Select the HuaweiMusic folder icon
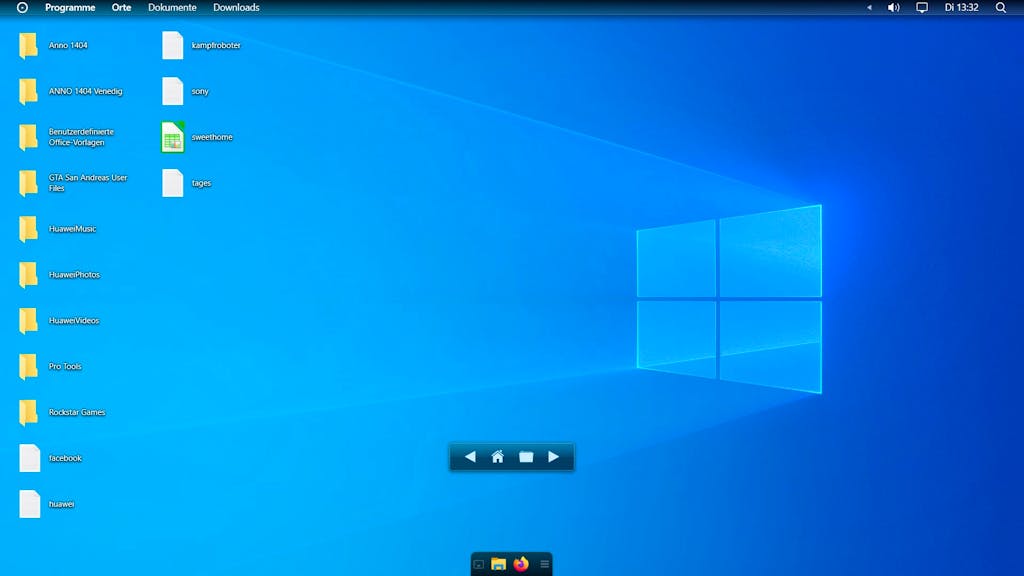This screenshot has height=576, width=1024. click(28, 229)
